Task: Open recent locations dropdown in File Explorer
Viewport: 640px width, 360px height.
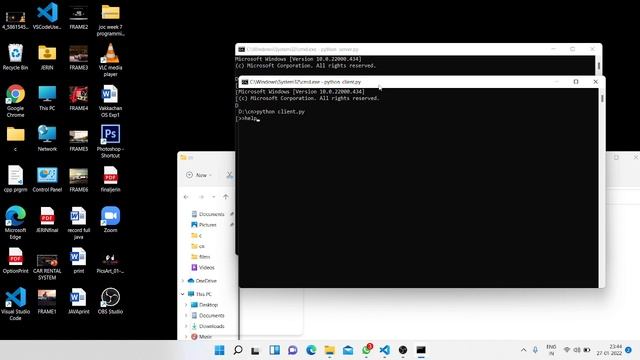Action: point(213,197)
